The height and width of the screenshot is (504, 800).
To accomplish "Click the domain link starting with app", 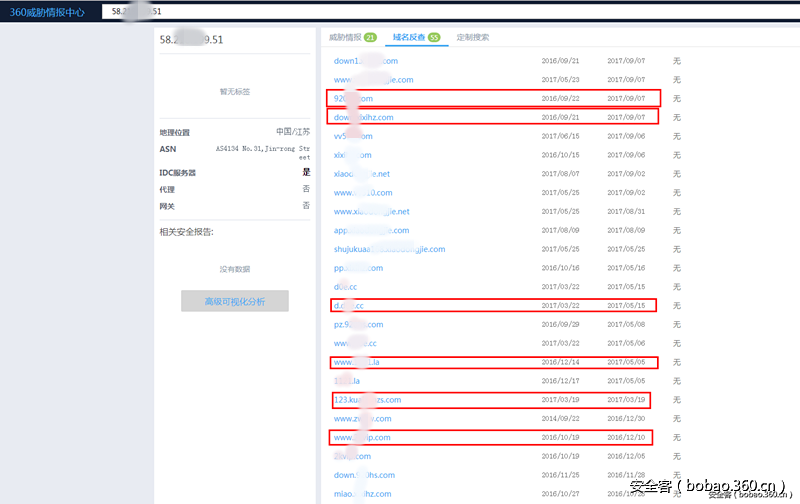I will pyautogui.click(x=357, y=230).
